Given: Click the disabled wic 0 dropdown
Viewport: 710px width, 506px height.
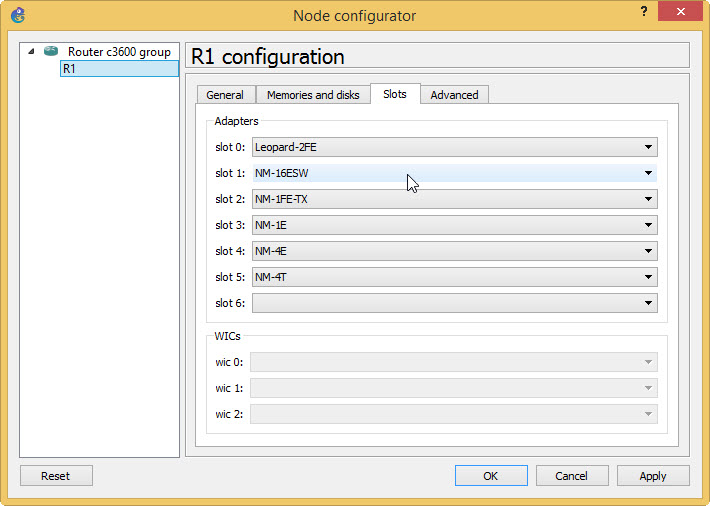Looking at the screenshot, I should (454, 362).
